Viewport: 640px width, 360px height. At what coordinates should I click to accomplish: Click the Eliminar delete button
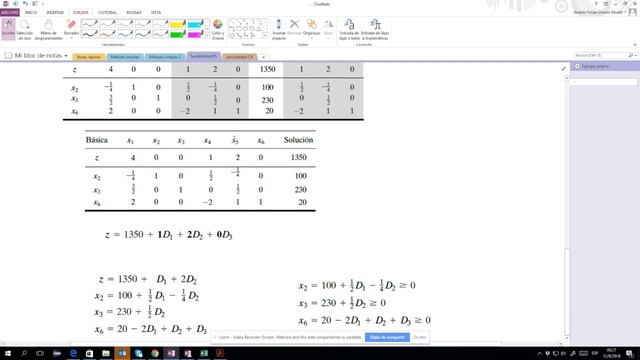[294, 27]
